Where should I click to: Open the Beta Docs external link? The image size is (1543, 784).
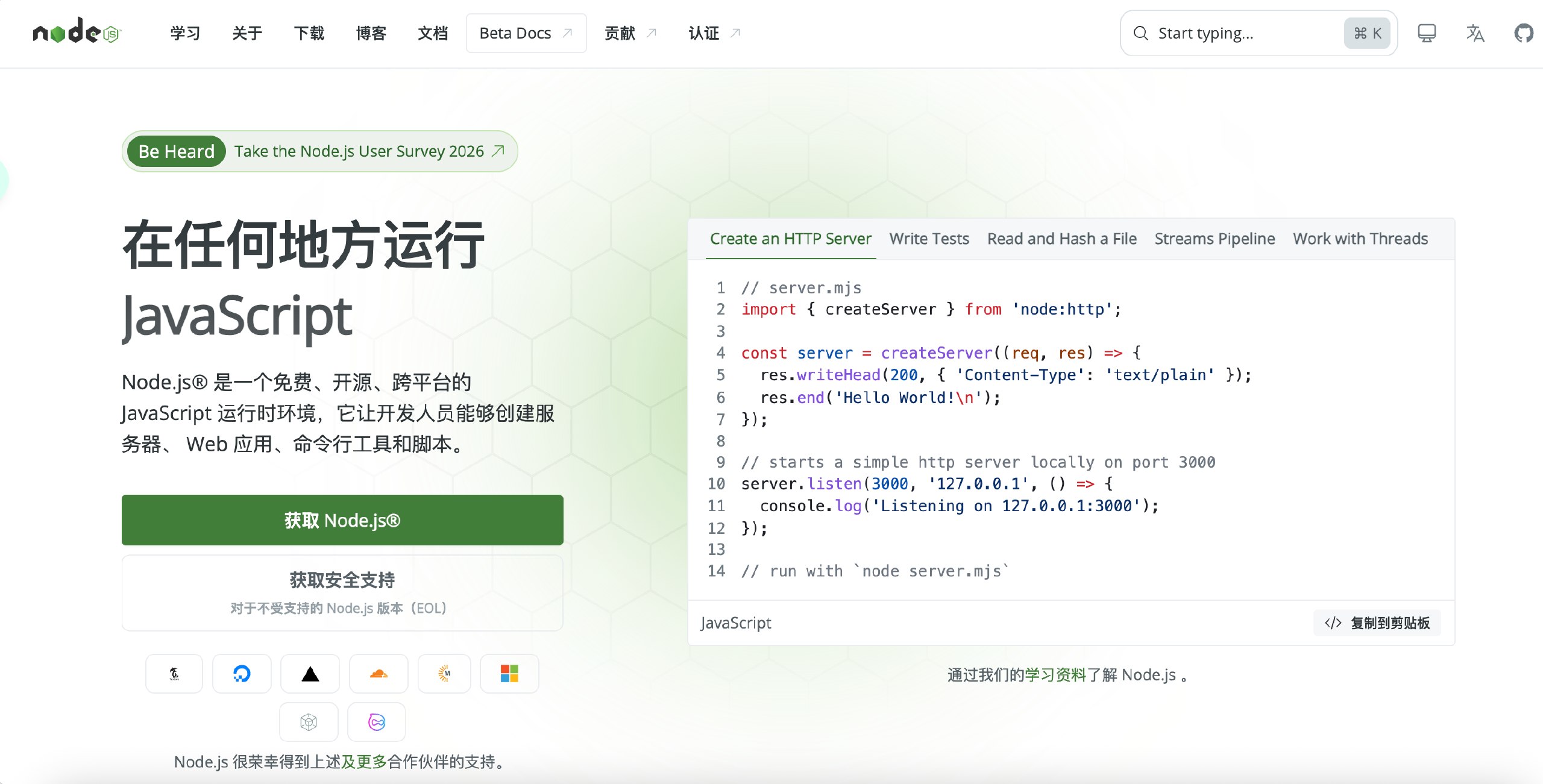click(x=526, y=33)
